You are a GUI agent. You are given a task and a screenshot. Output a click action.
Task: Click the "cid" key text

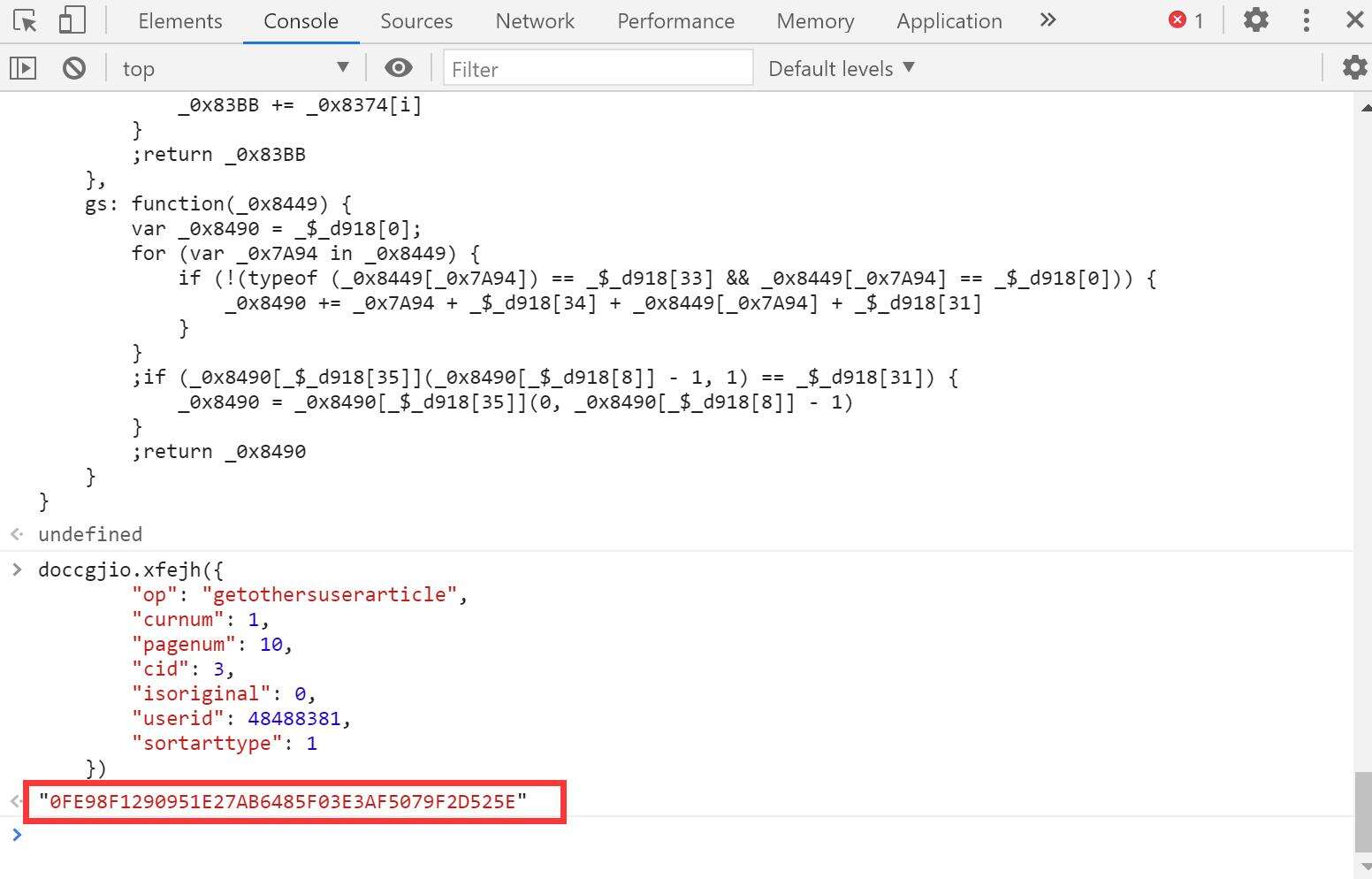coord(161,669)
